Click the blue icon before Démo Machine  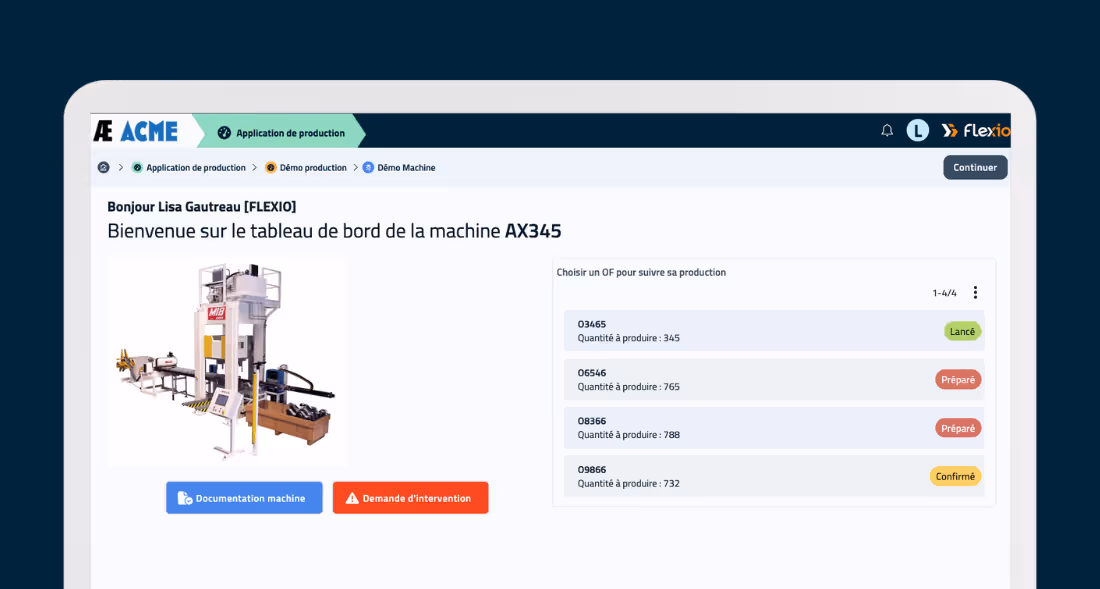click(368, 168)
